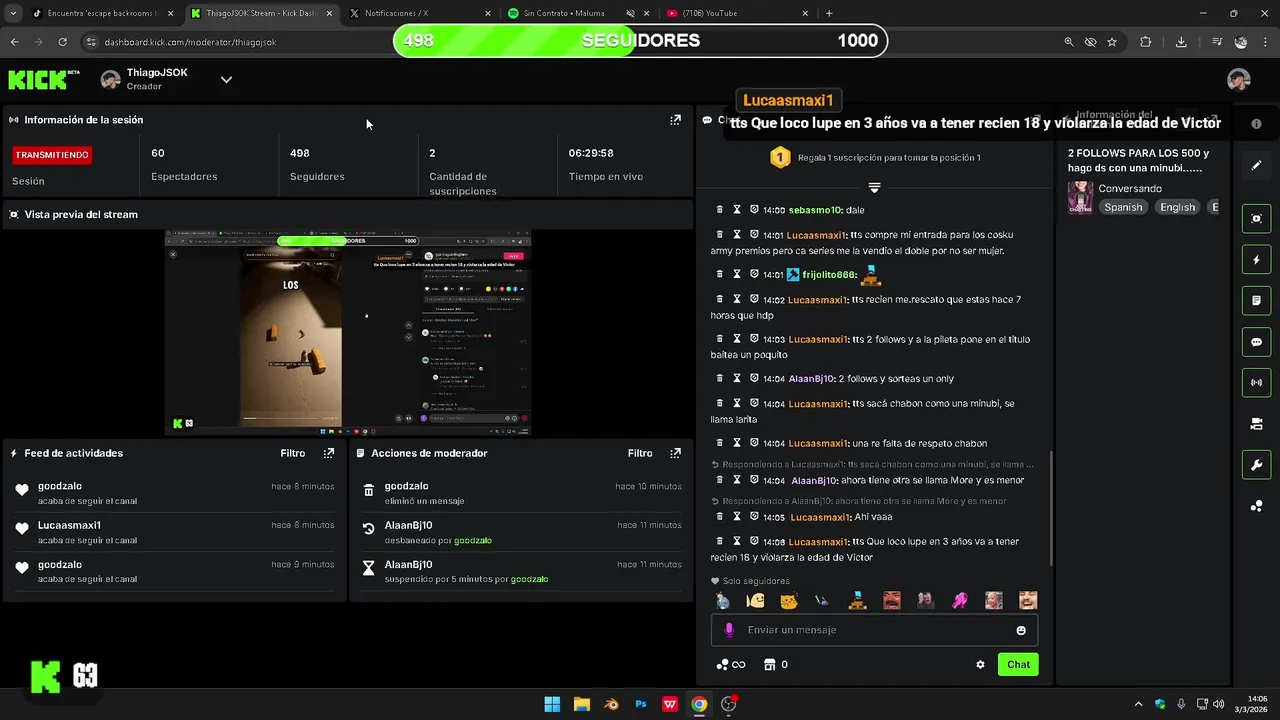Toggle moderator actions panel via document icon
The height and width of the screenshot is (720, 1280).
1256,300
